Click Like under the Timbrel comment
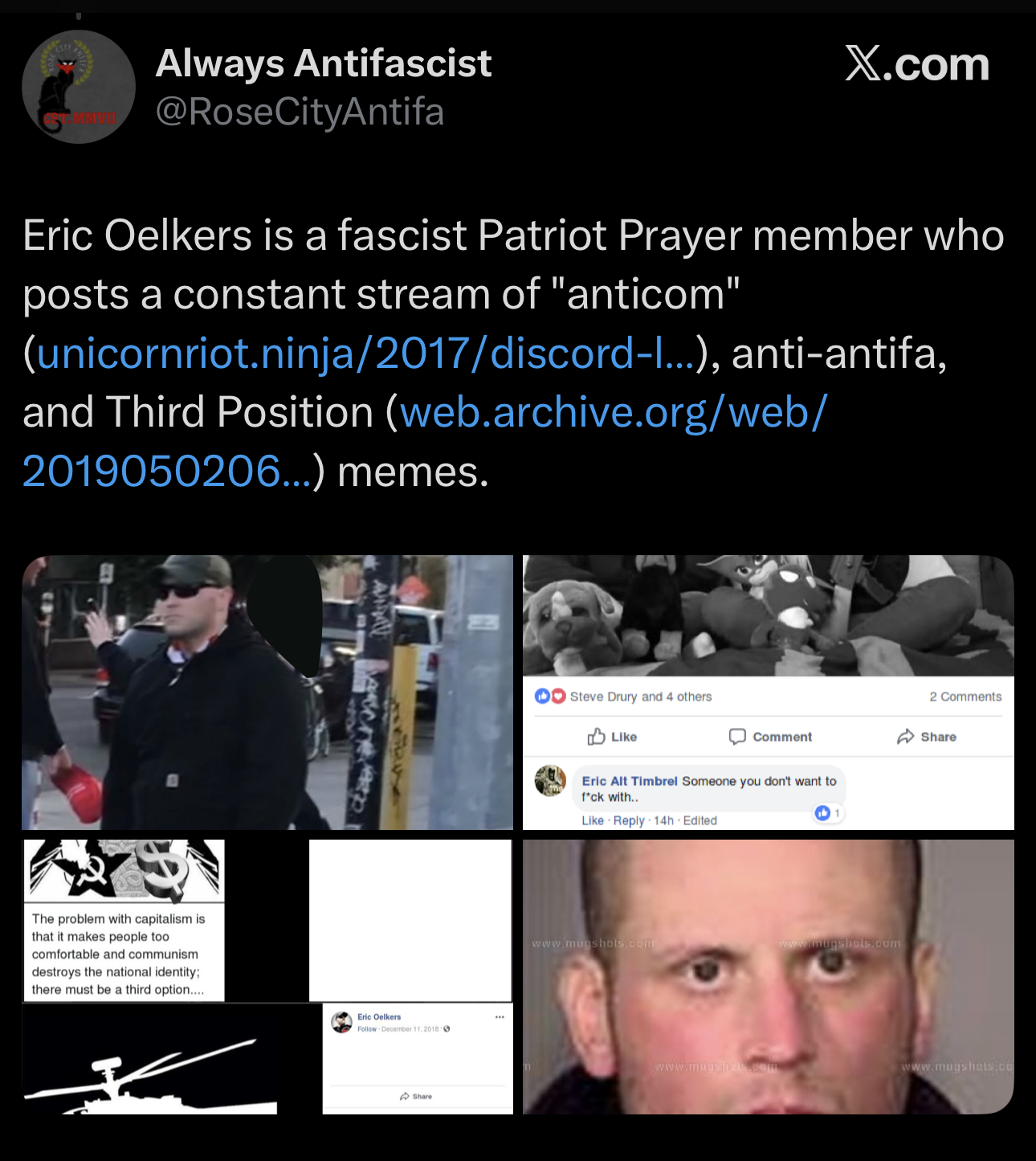 pos(593,820)
